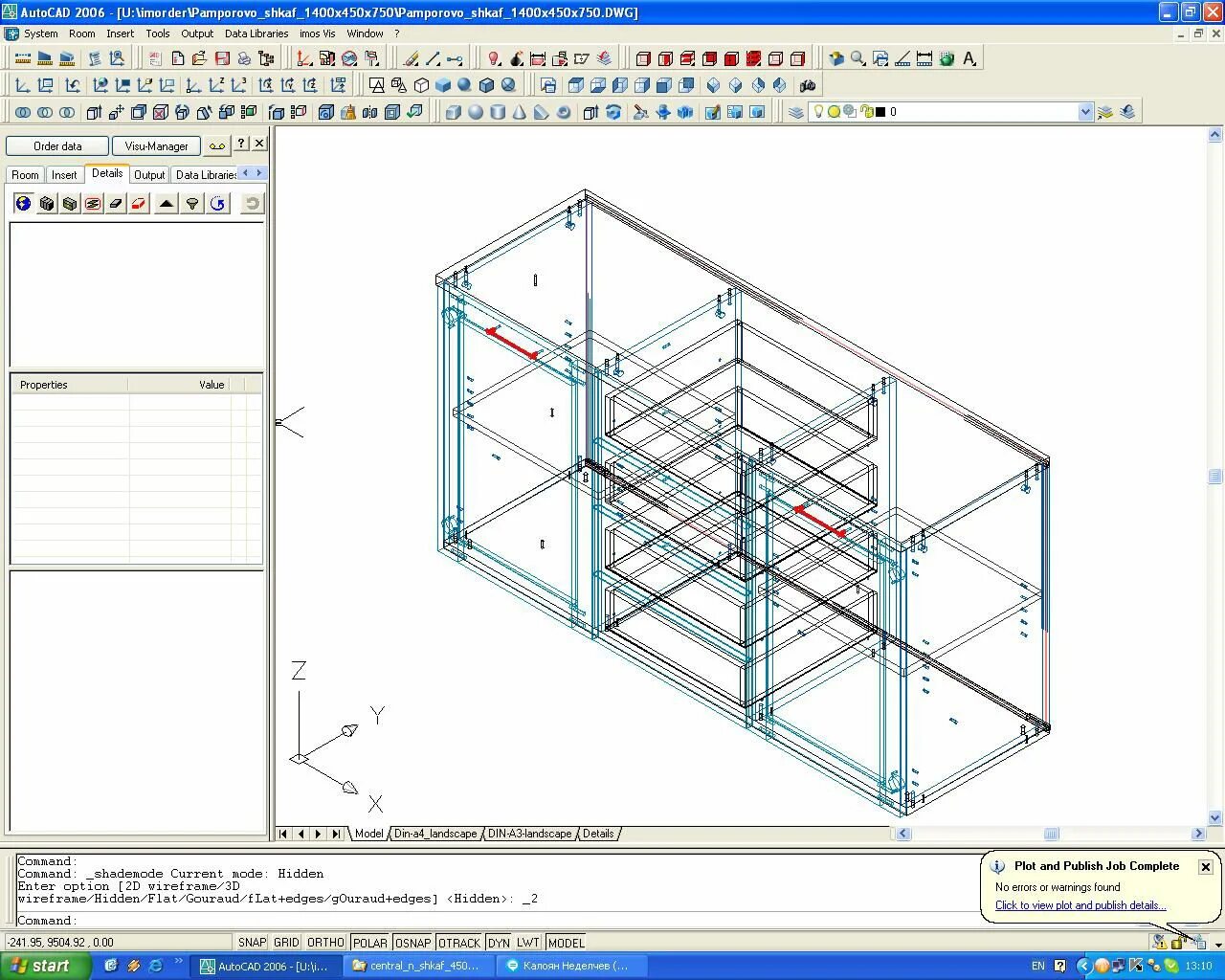Click link to view plot and publish details

(x=1080, y=905)
